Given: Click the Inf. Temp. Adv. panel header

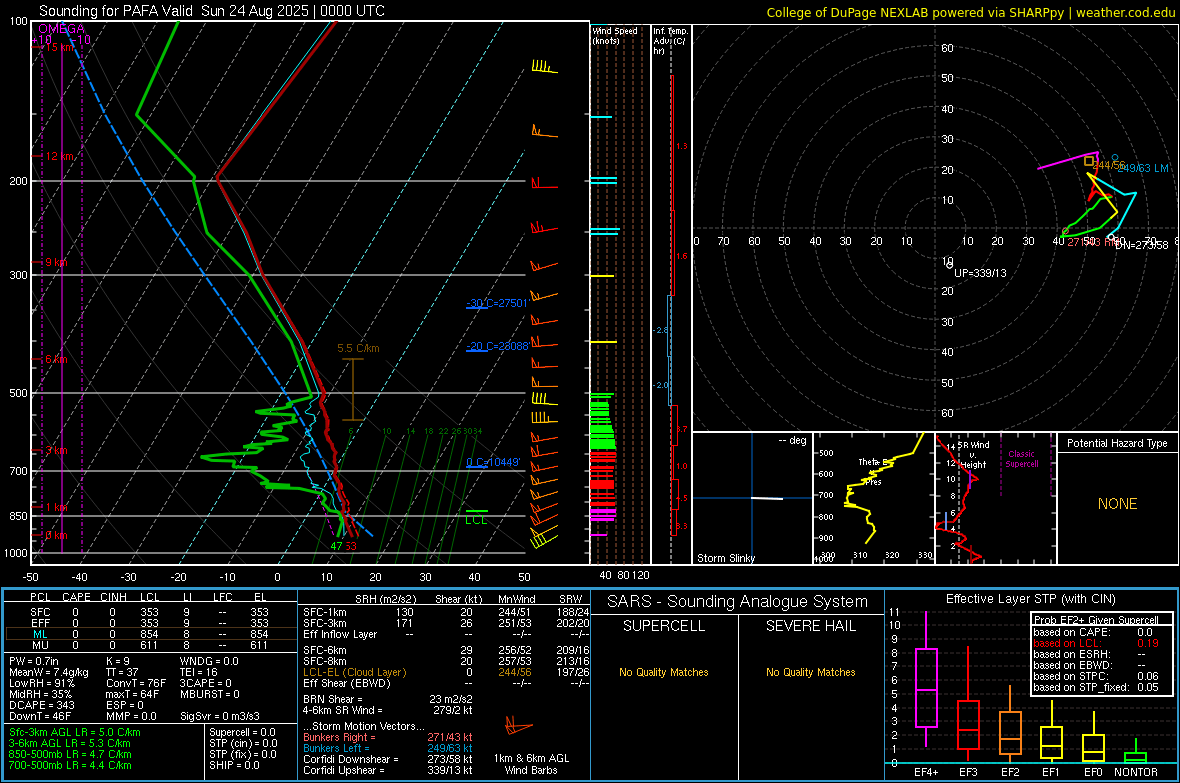Looking at the screenshot, I should click(670, 41).
